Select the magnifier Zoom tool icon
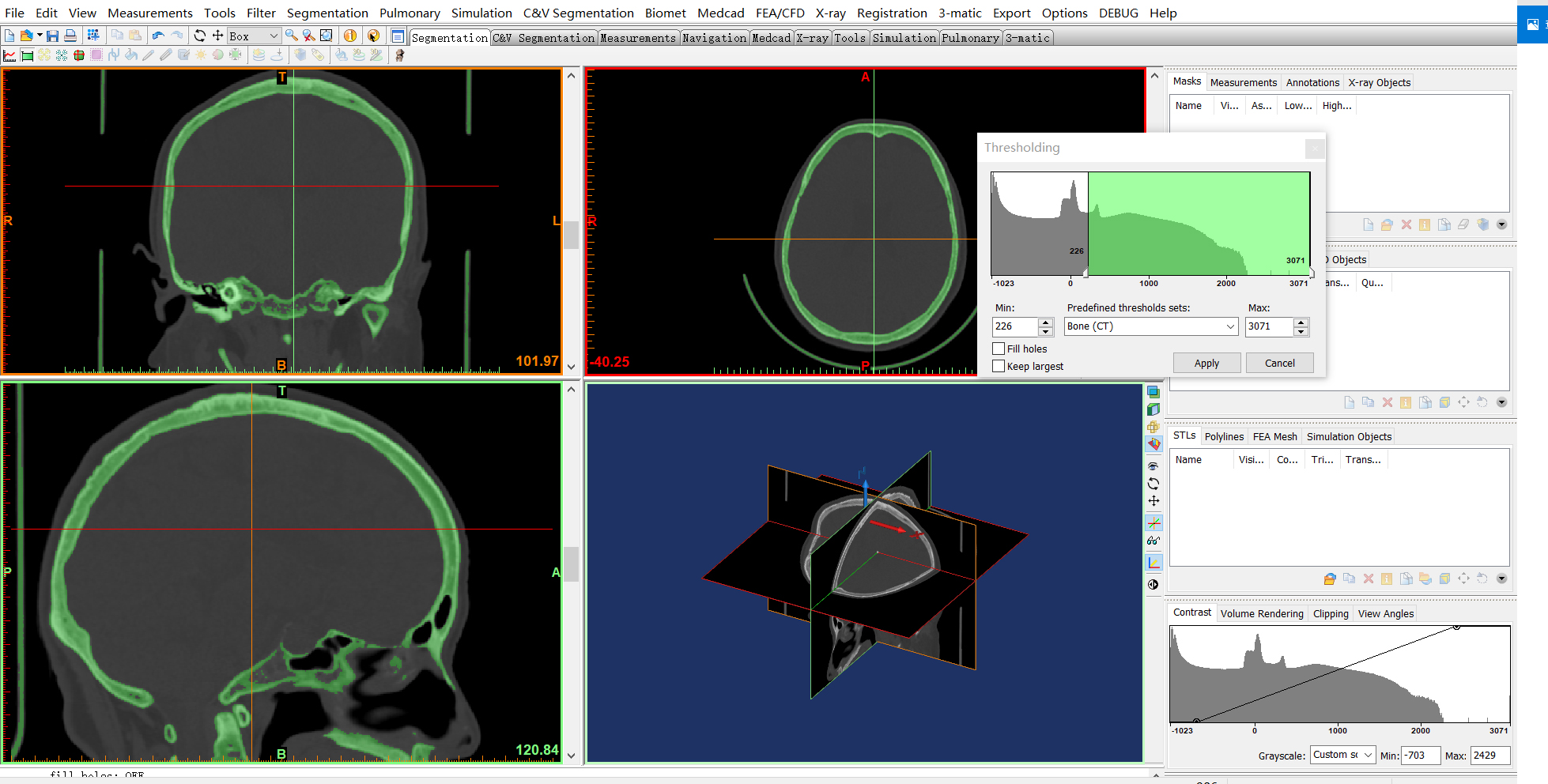 [x=292, y=36]
